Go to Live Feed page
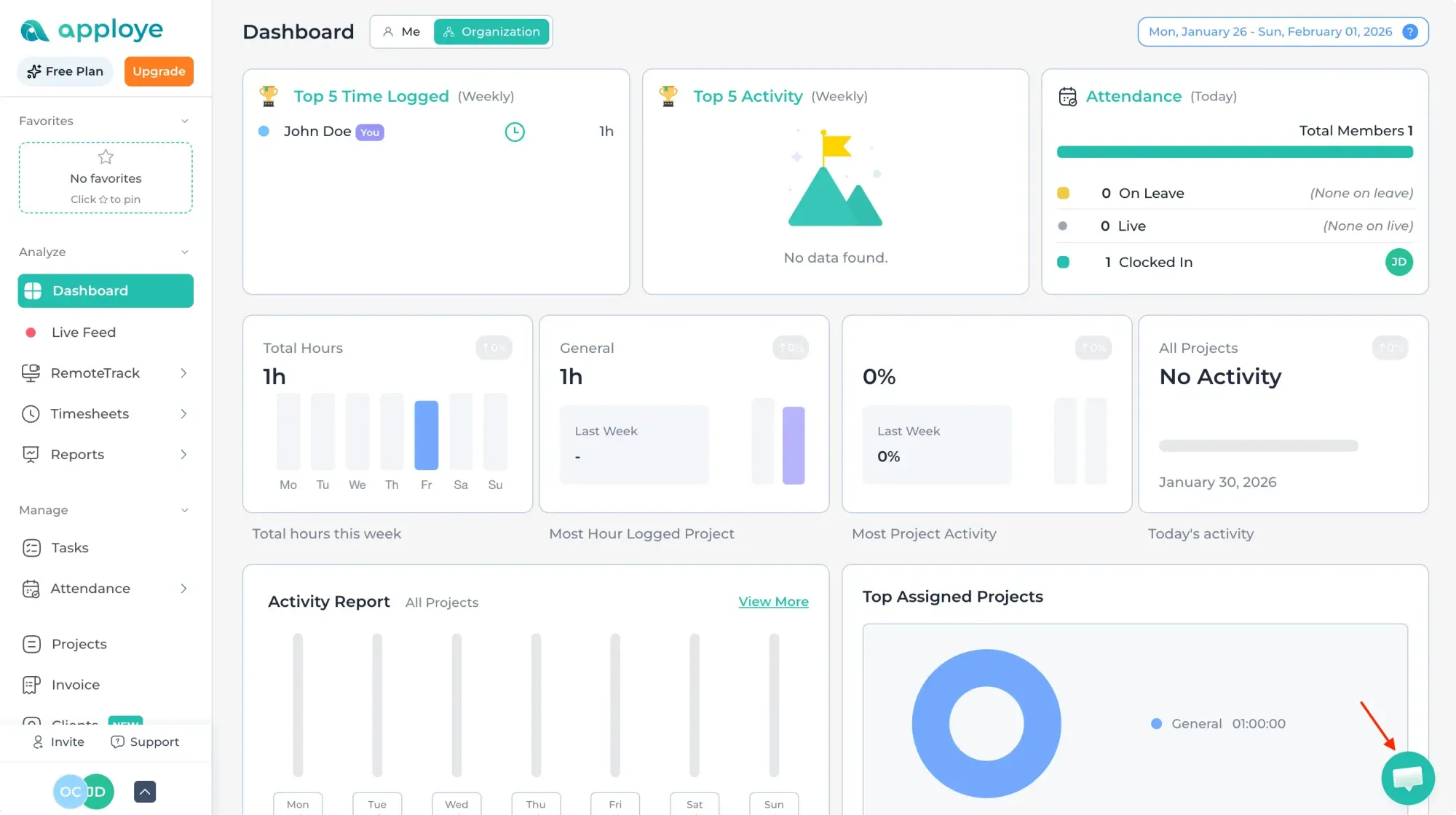1456x815 pixels. [83, 333]
